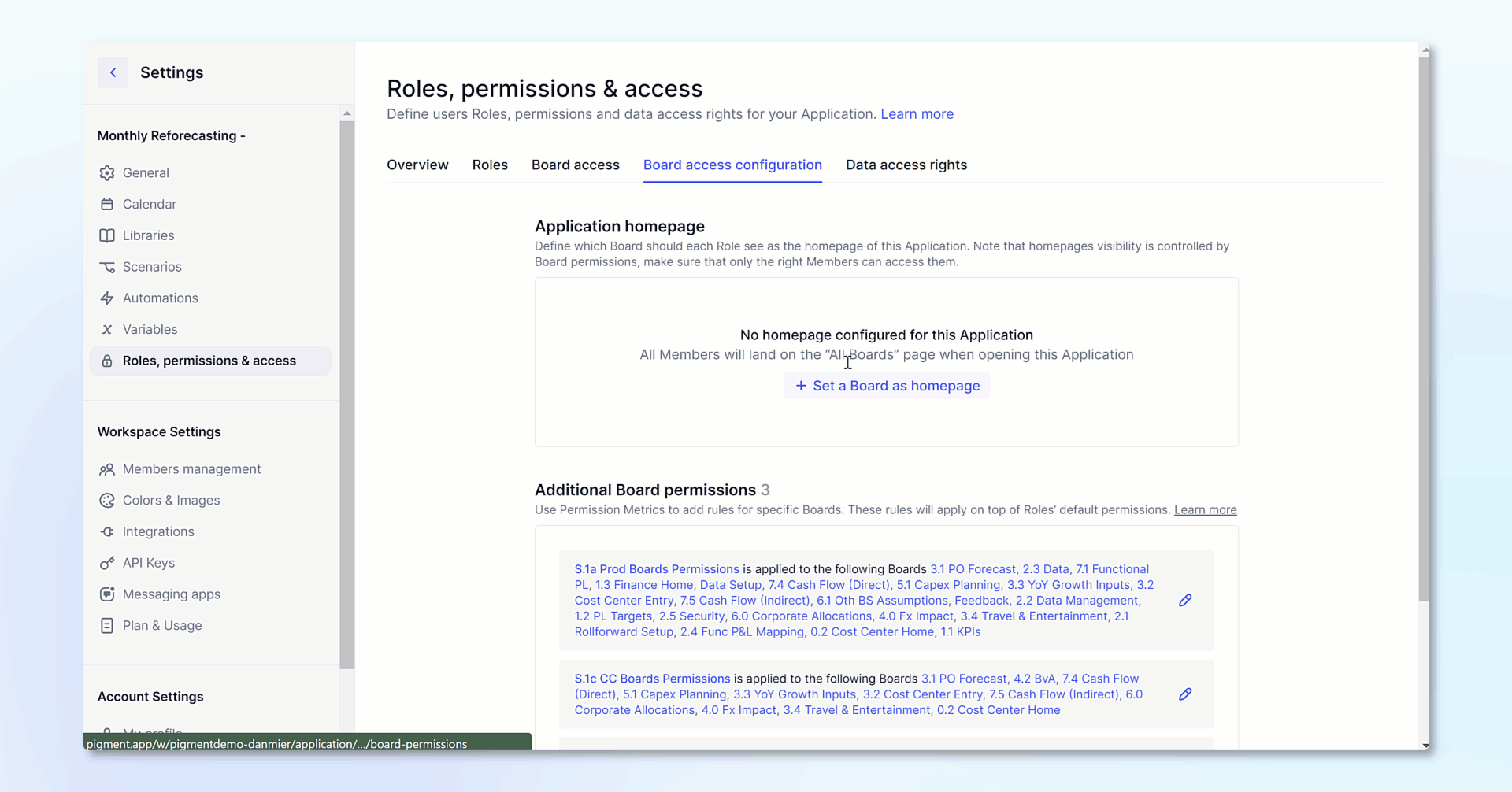Click the page scroll down arrow
This screenshot has width=1512, height=792.
(x=1425, y=745)
